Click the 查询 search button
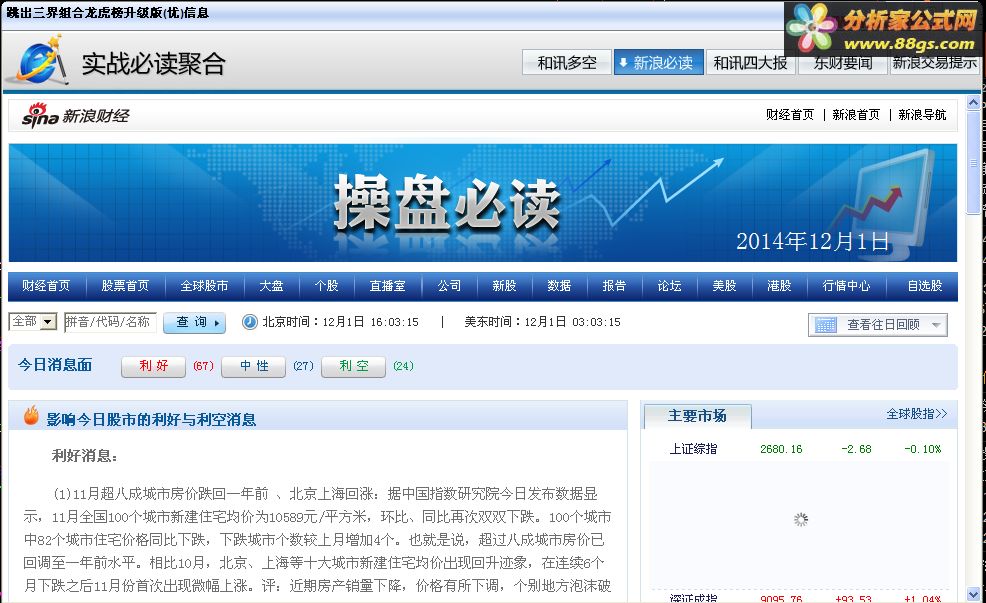The height and width of the screenshot is (603, 986). [x=194, y=323]
